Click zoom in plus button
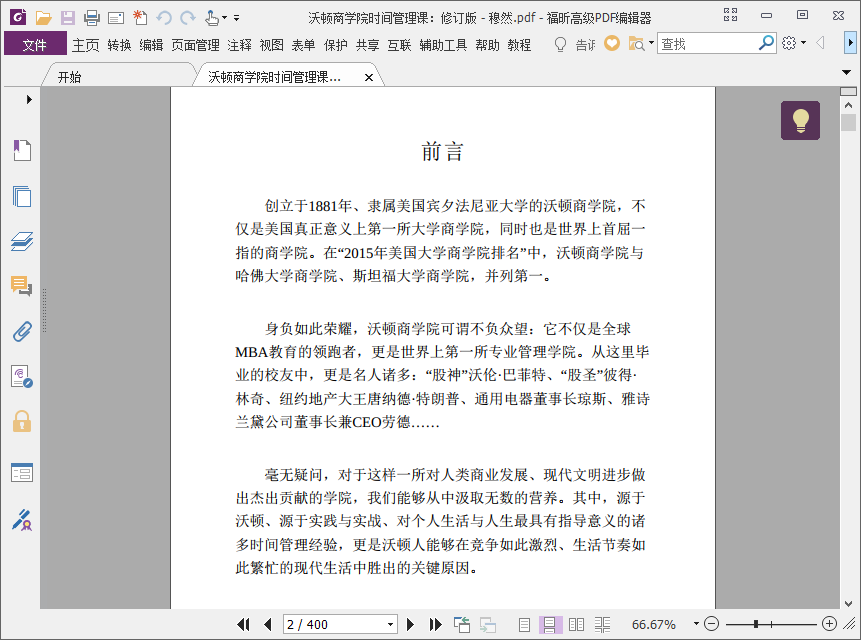 click(829, 624)
